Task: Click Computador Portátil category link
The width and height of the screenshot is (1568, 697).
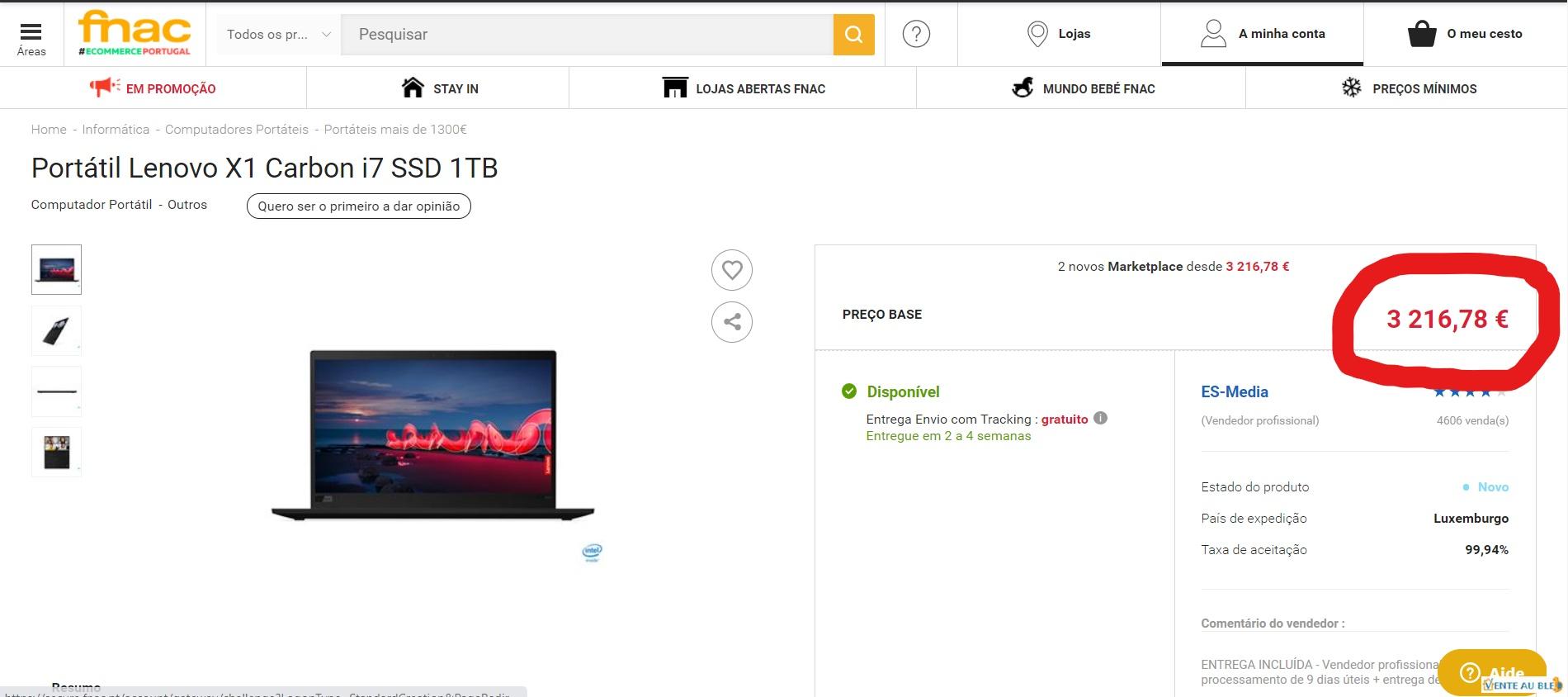Action: tap(92, 204)
